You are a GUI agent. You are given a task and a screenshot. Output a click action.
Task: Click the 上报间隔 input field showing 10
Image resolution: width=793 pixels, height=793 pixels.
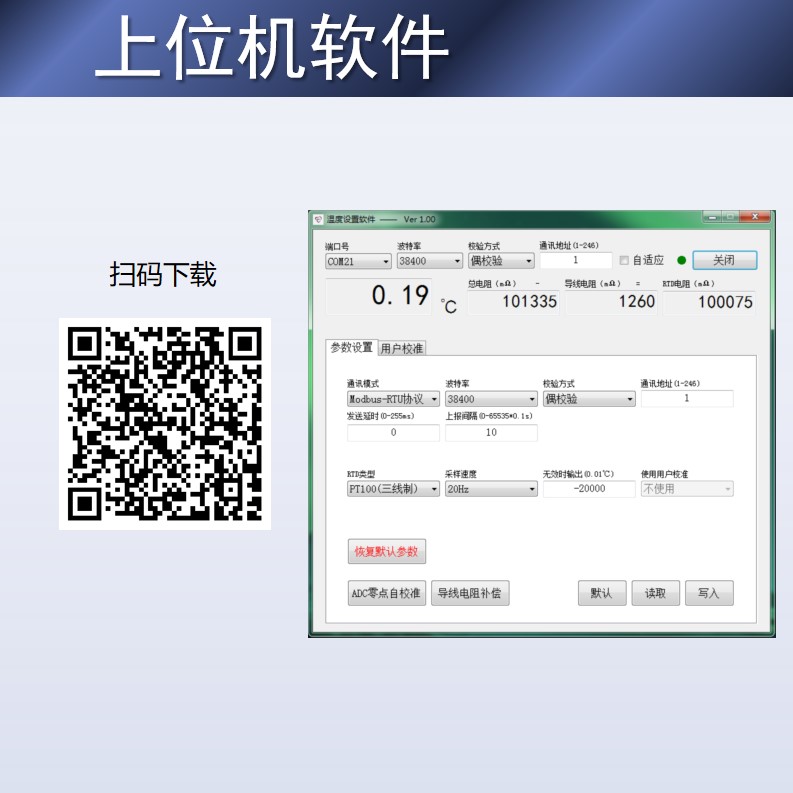coord(491,432)
